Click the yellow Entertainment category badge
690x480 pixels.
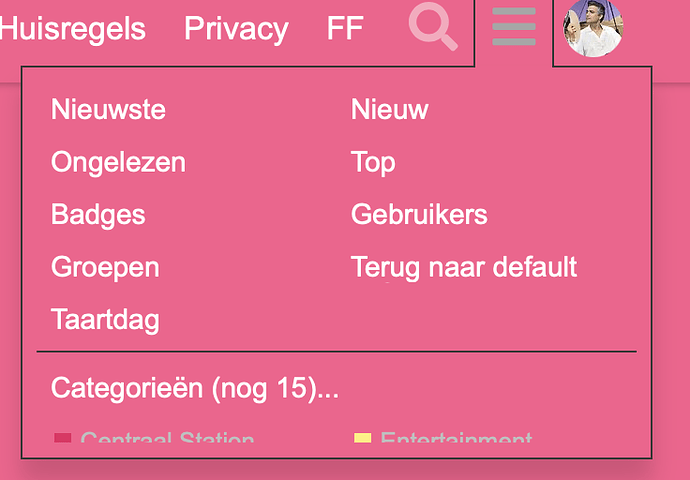(x=363, y=437)
